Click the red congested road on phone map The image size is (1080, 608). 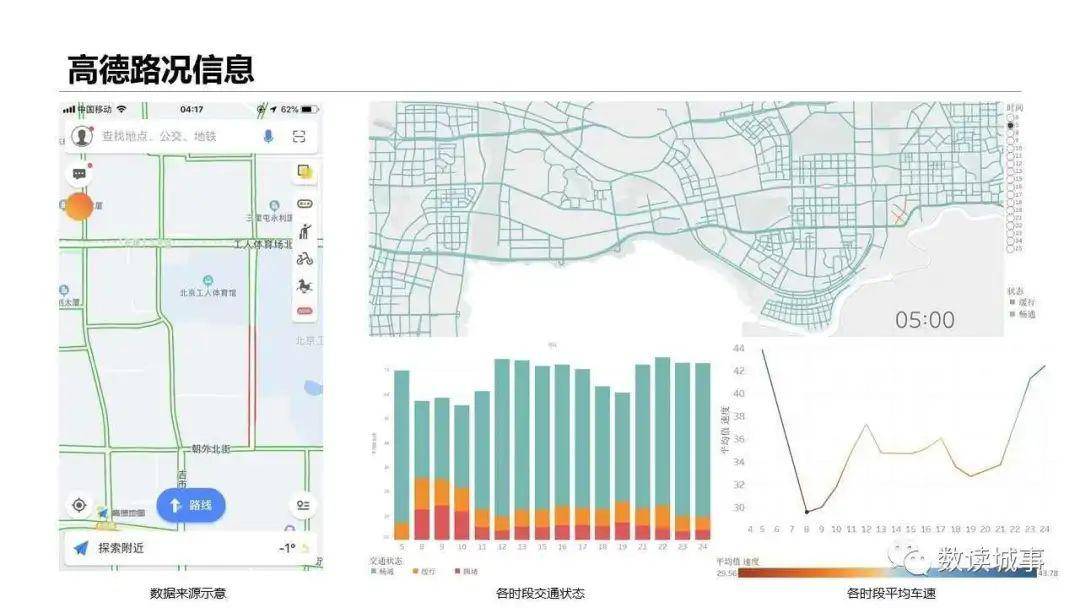[x=252, y=387]
